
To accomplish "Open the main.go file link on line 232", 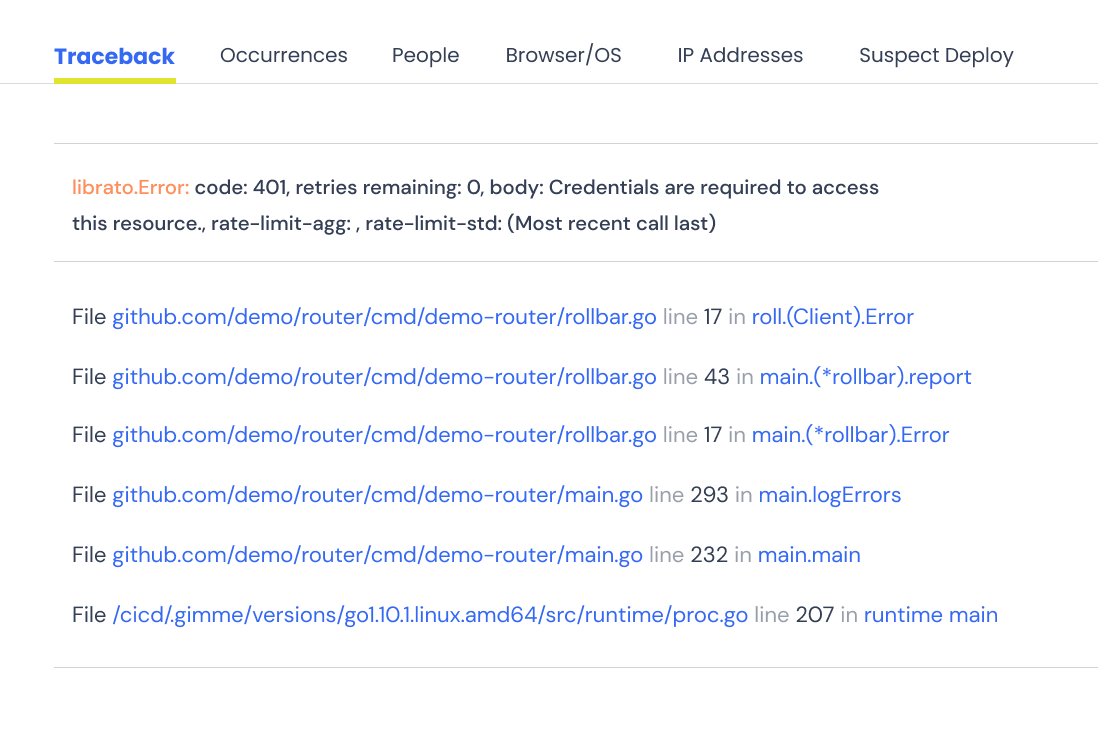I will tap(377, 554).
